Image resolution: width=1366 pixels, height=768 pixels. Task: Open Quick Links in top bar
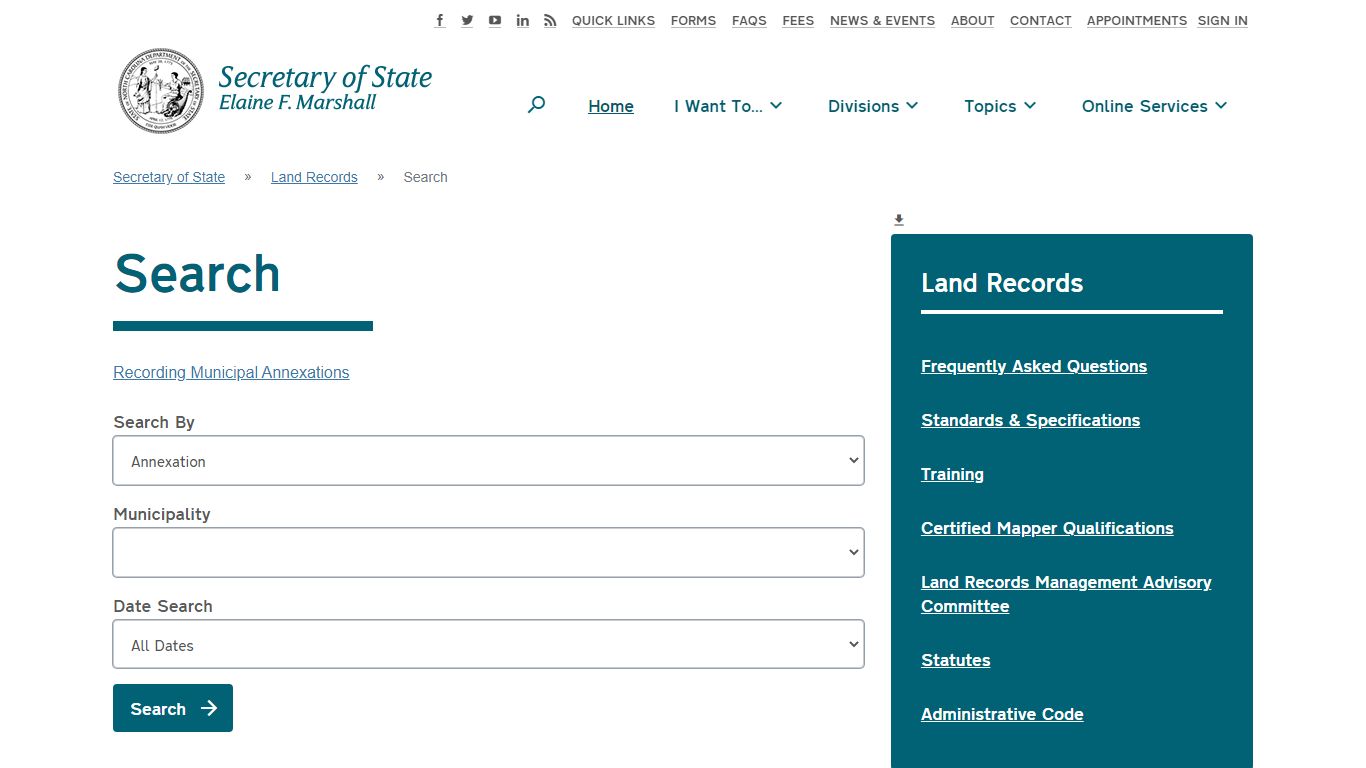613,20
